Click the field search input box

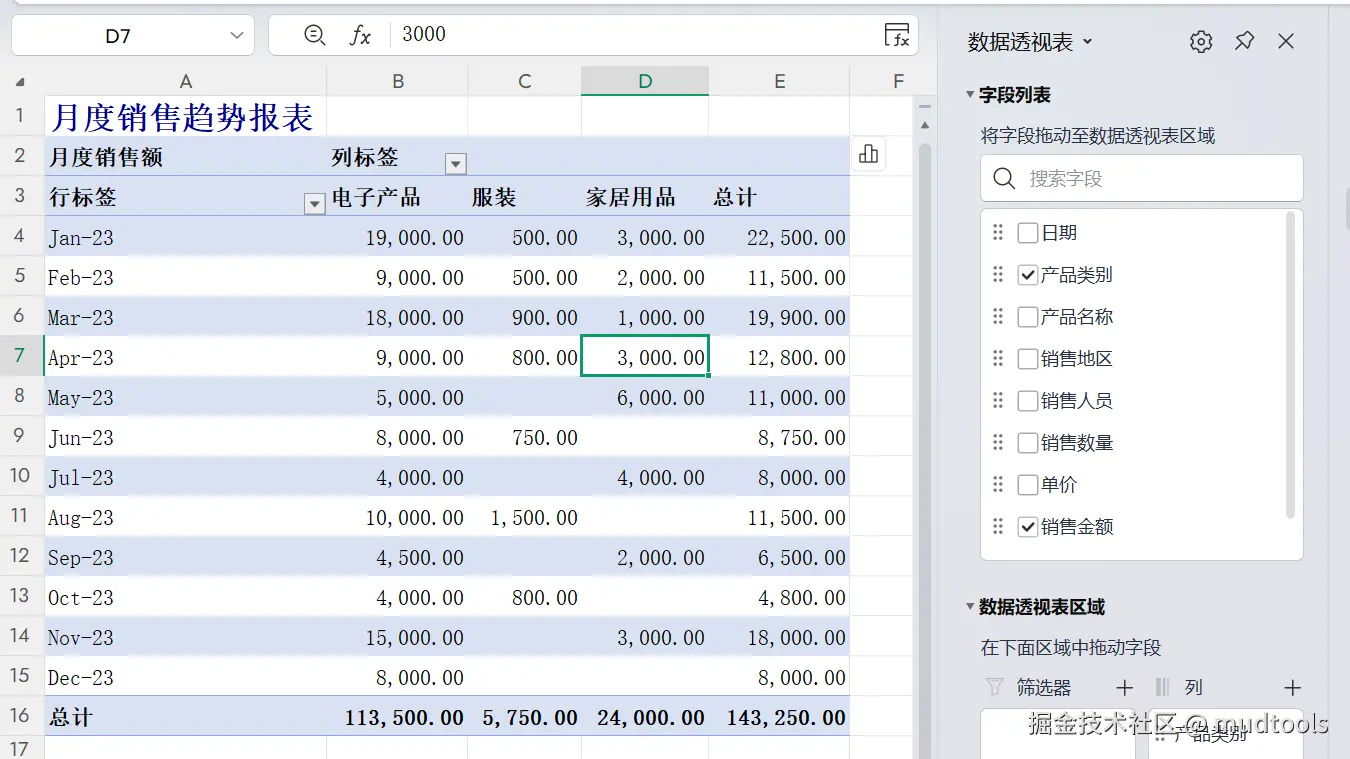coord(1142,179)
